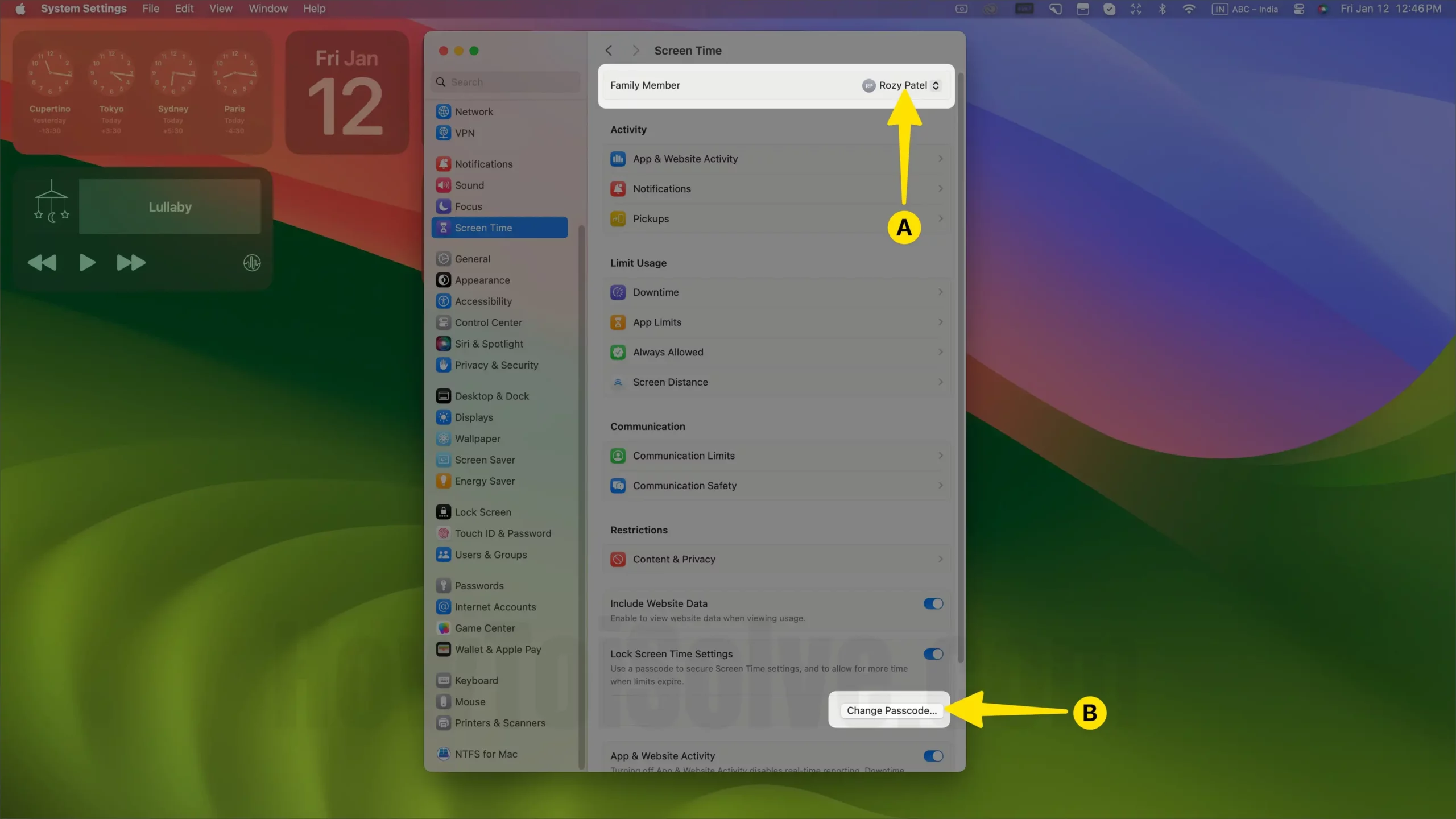Click the Bluetooth icon in the menu bar
Viewport: 1456px width, 819px height.
(x=1163, y=9)
